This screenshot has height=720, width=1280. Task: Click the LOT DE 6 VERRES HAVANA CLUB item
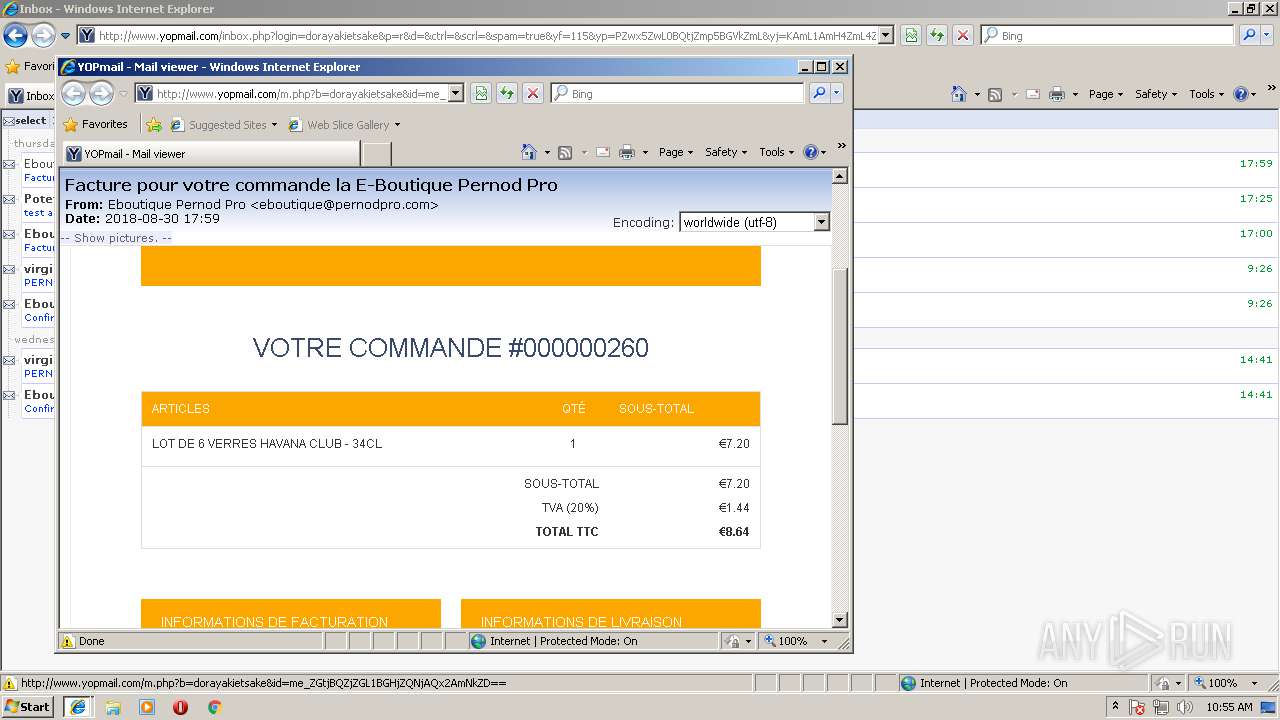click(x=267, y=444)
